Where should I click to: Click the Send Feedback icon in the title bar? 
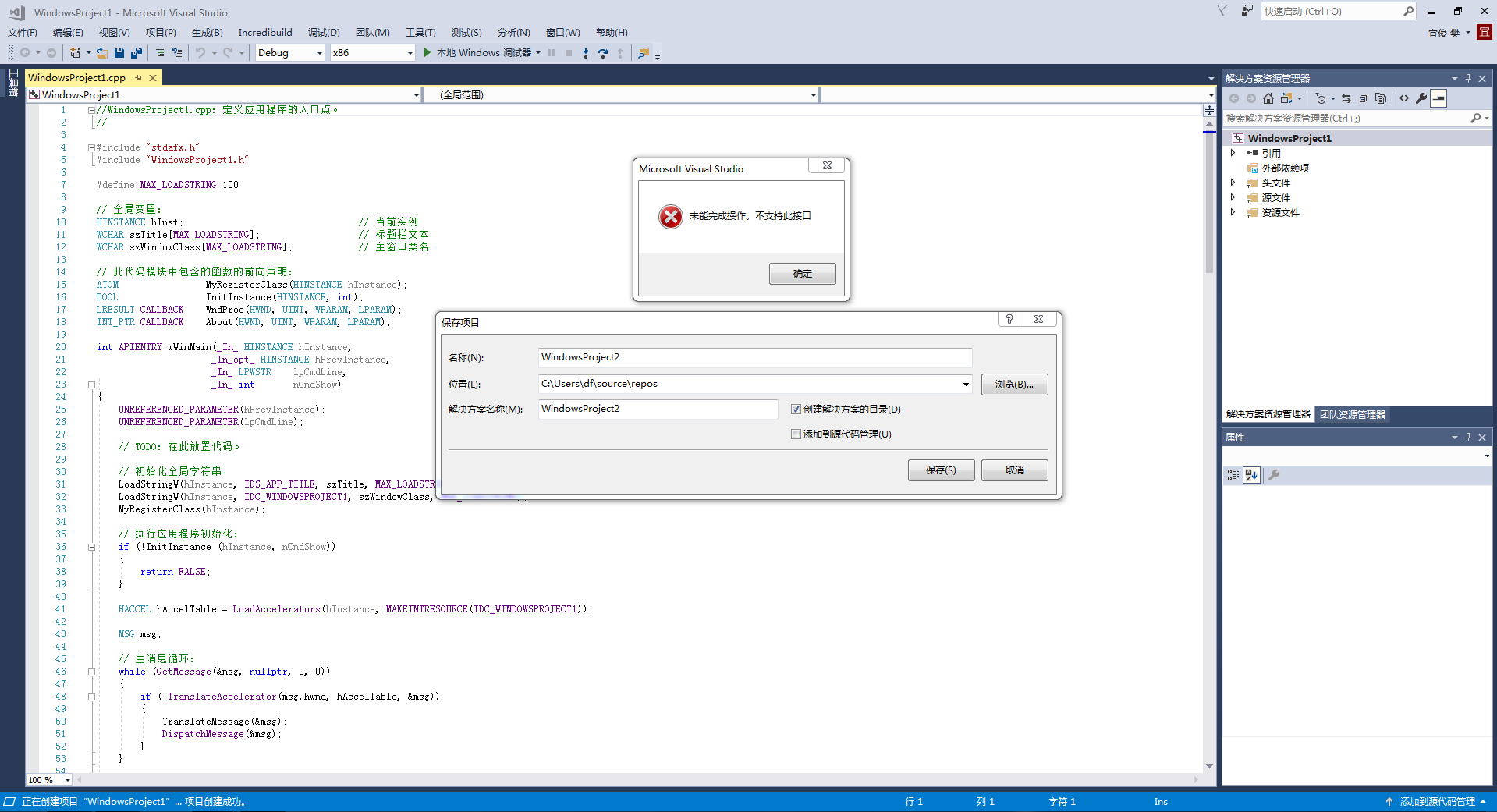click(x=1247, y=11)
